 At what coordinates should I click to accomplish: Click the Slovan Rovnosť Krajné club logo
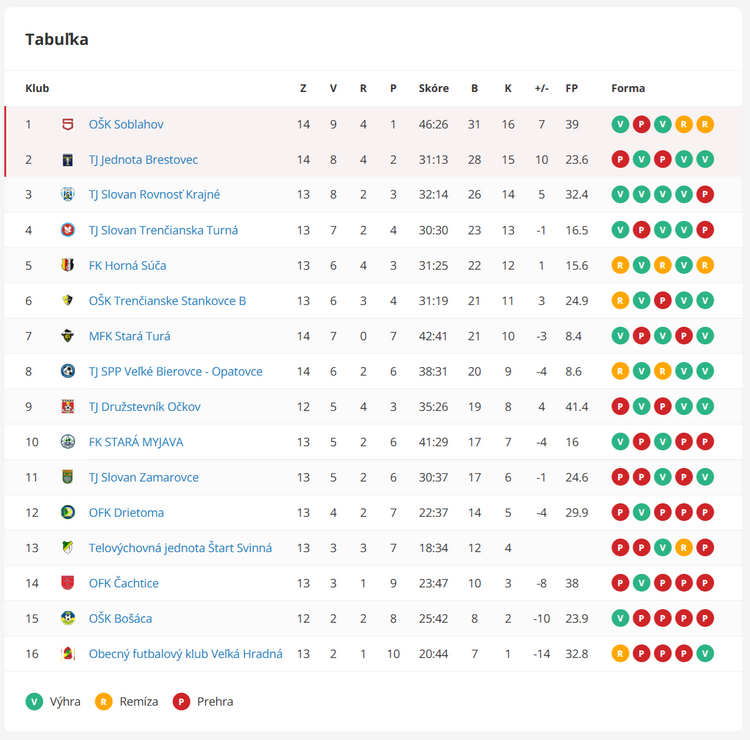tap(68, 194)
